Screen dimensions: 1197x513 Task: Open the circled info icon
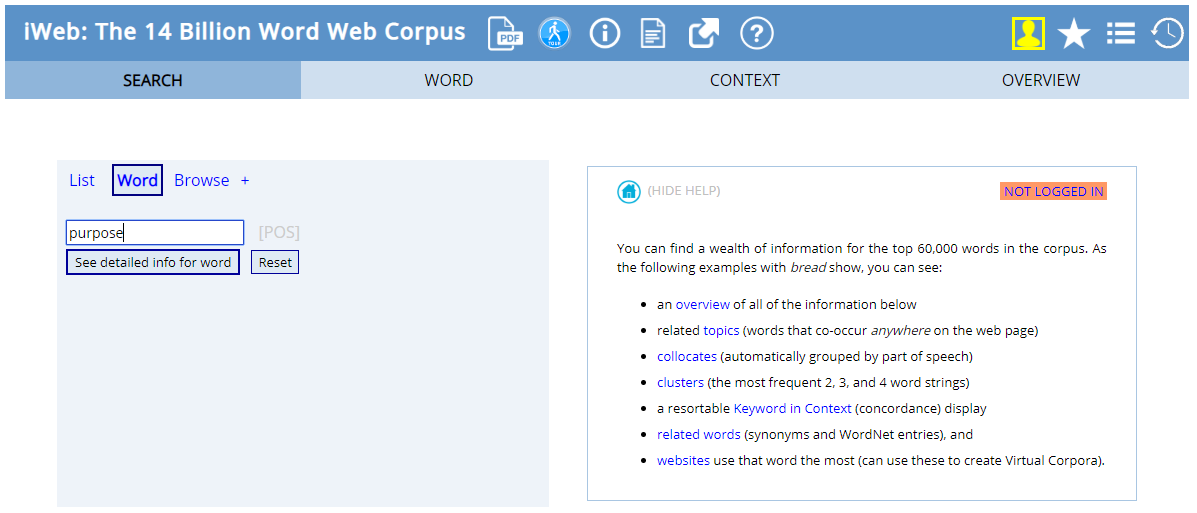pyautogui.click(x=605, y=34)
